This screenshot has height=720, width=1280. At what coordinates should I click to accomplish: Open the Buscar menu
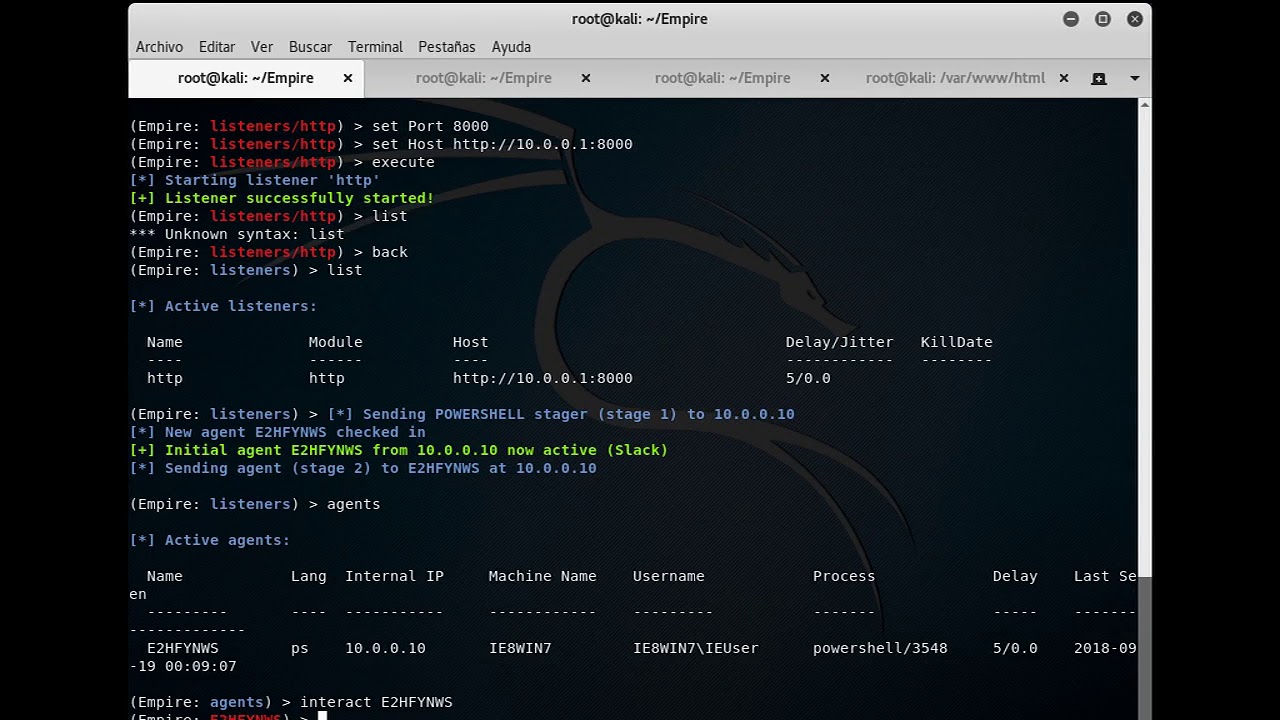pos(310,47)
